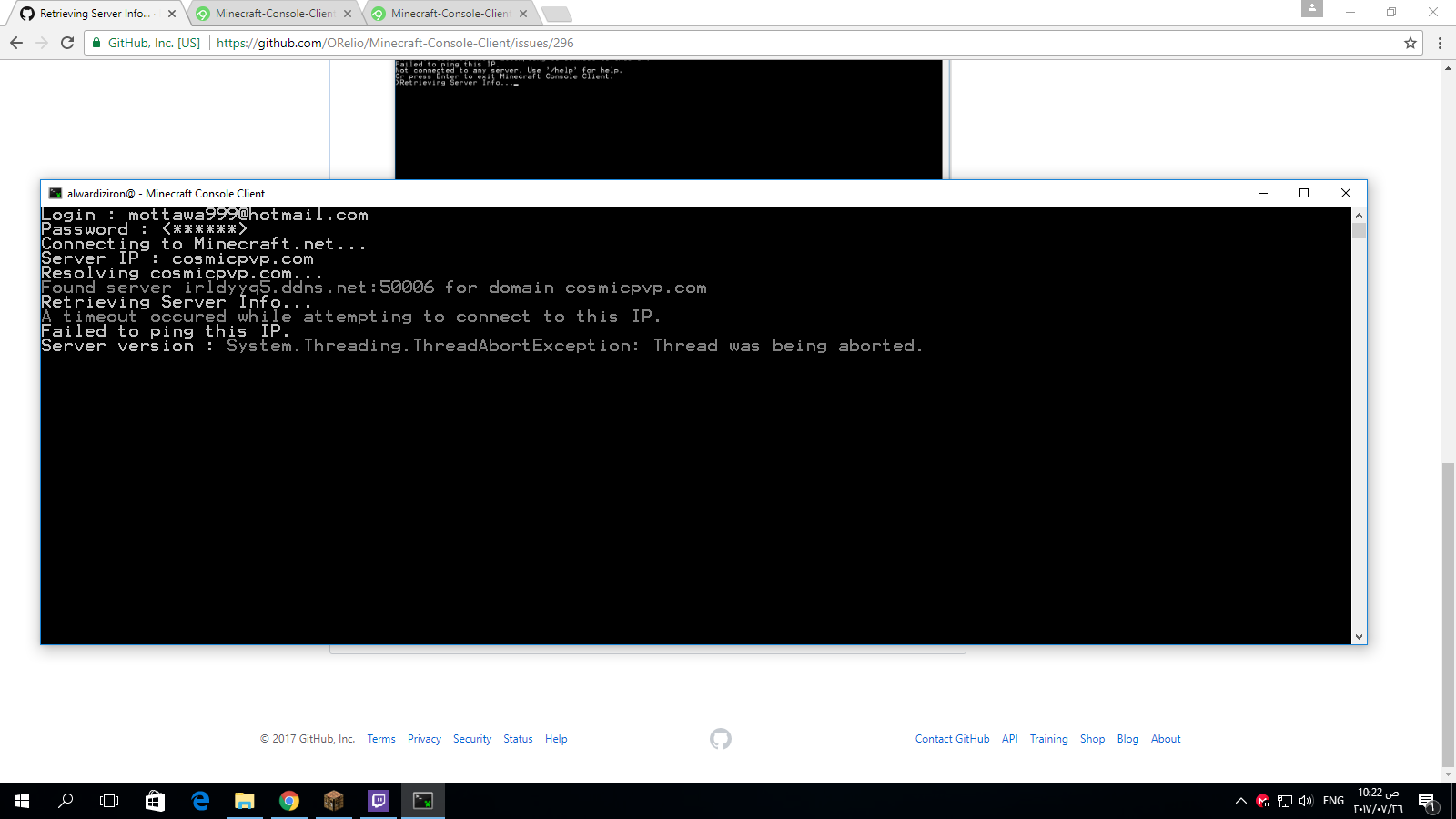
Task: Expand hidden system tray icons
Action: click(x=1240, y=802)
